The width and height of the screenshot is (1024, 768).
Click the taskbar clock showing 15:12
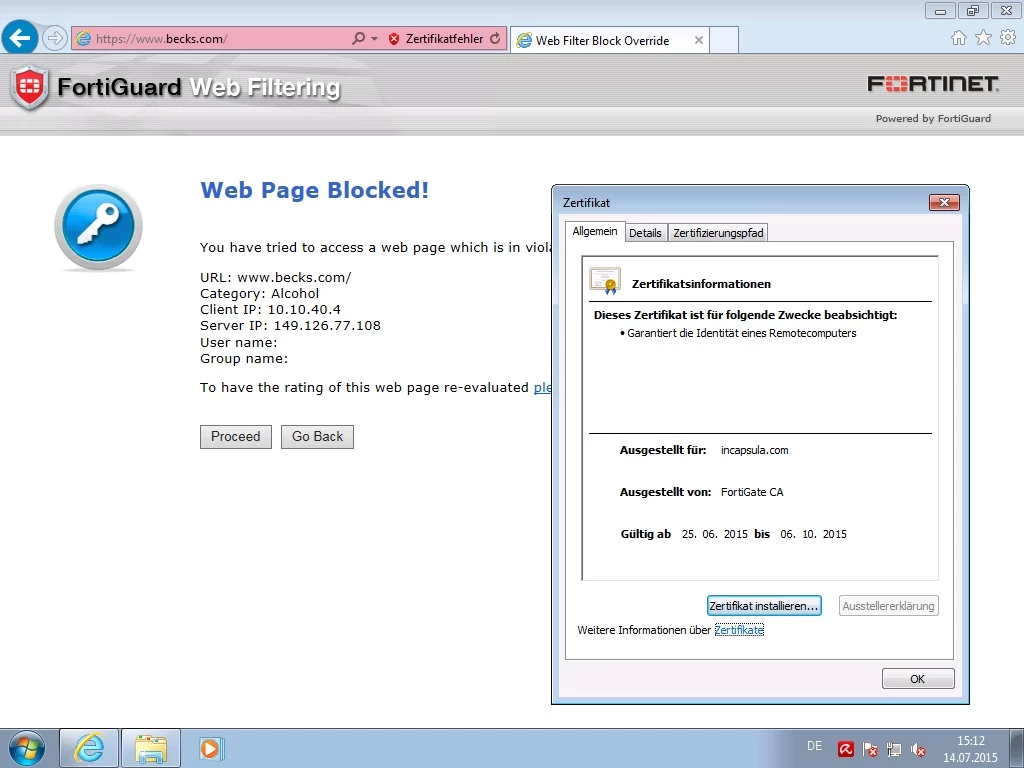(x=970, y=748)
